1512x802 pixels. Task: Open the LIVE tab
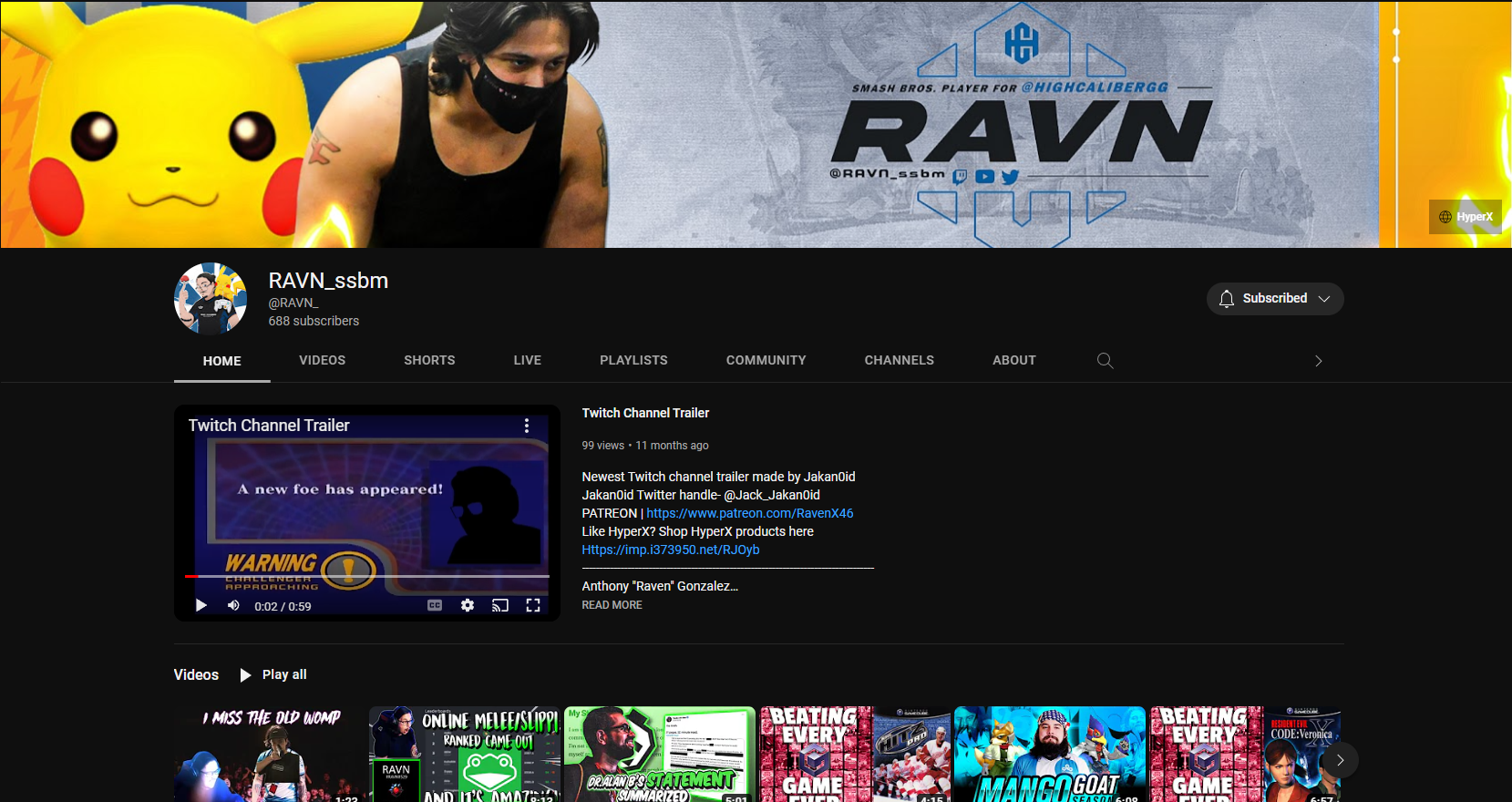point(528,360)
